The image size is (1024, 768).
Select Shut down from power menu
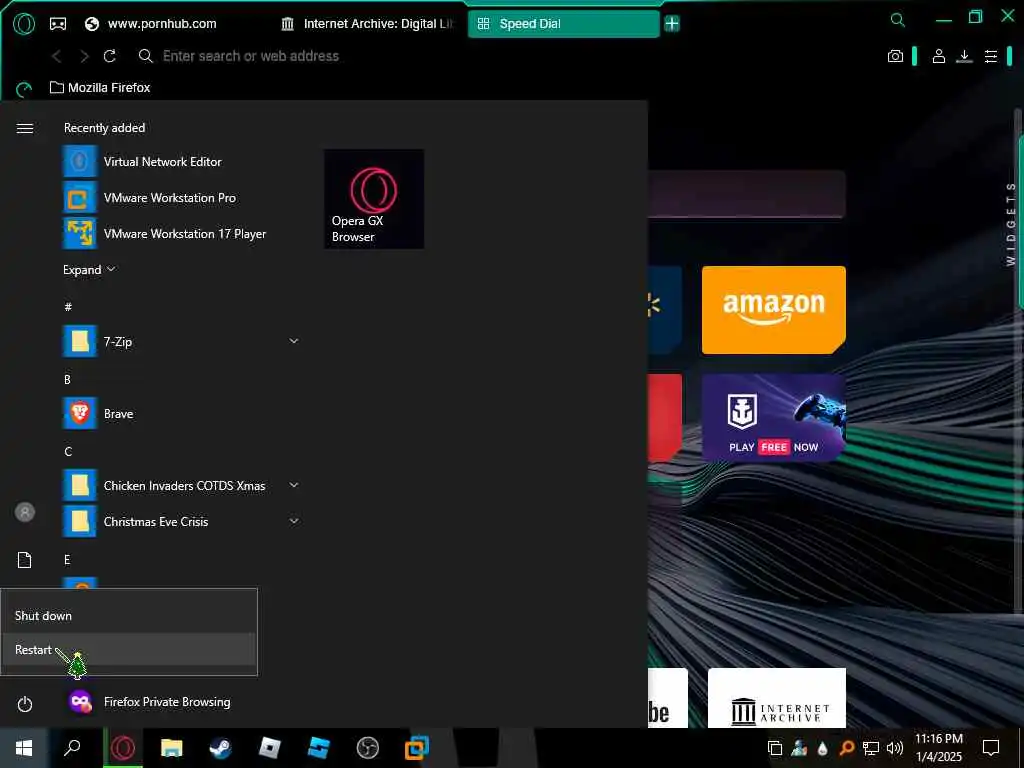tap(129, 616)
